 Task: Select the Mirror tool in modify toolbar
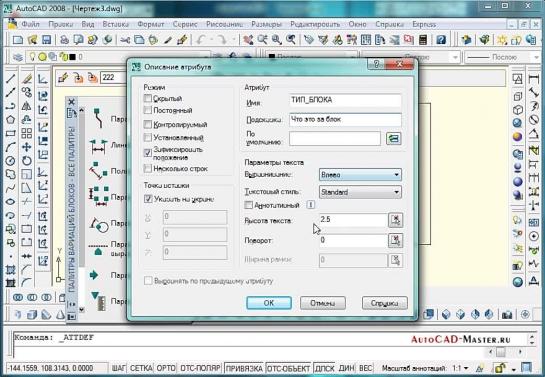click(26, 106)
